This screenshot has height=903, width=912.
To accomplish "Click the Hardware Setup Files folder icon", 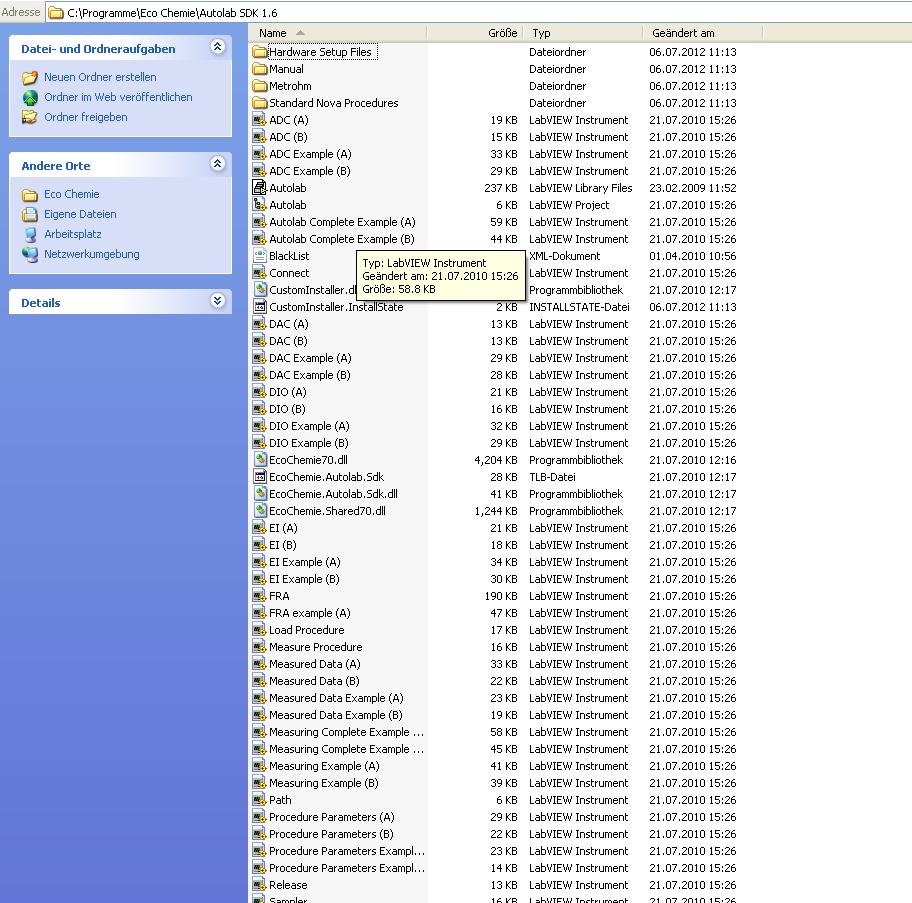I will (259, 52).
